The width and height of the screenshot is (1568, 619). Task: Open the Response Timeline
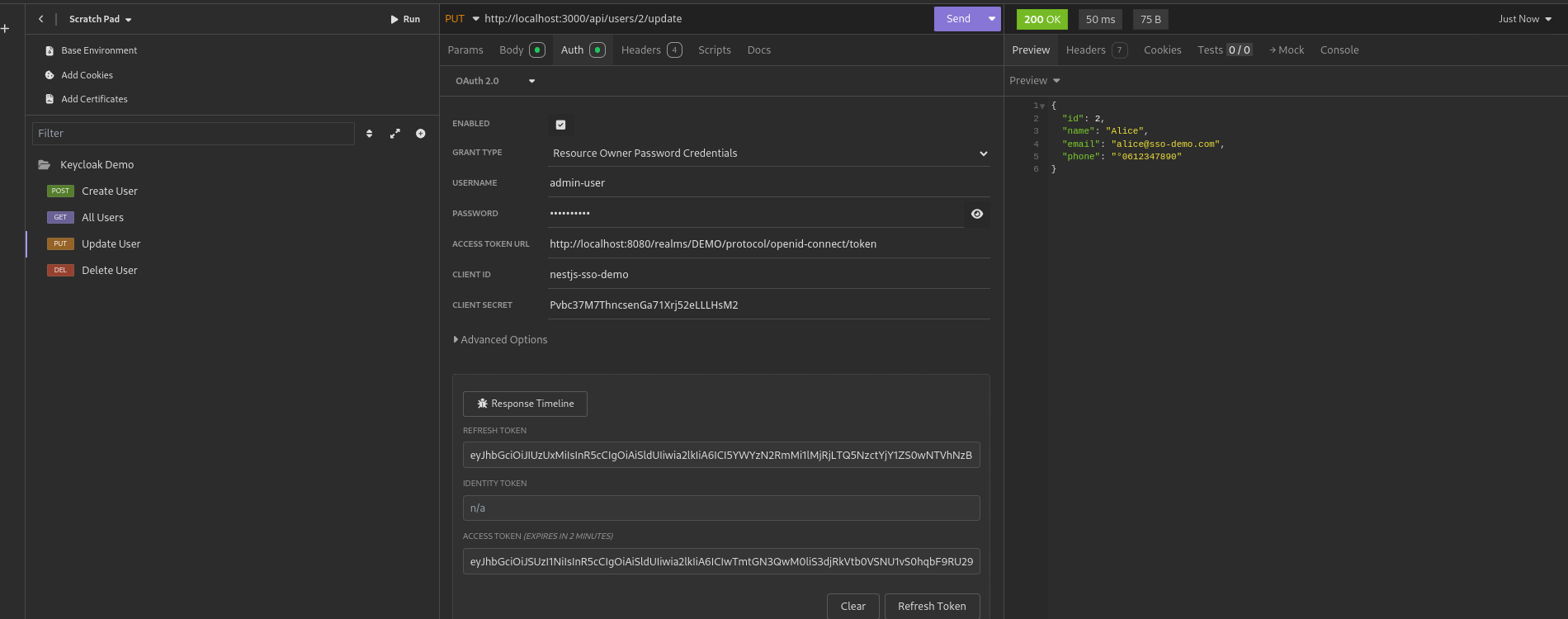pyautogui.click(x=525, y=404)
